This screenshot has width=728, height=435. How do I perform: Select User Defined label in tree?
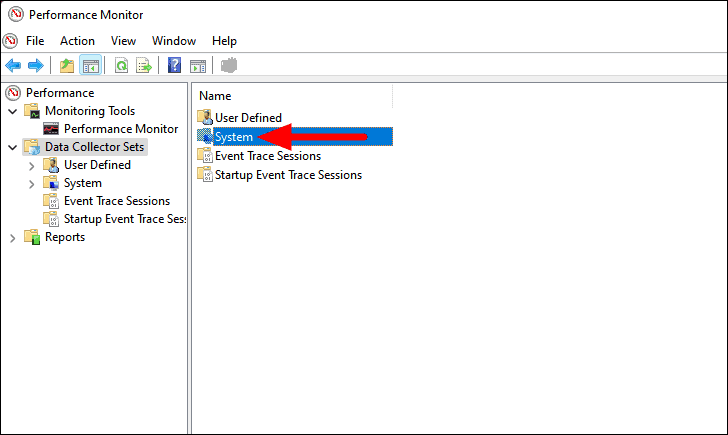coord(98,165)
